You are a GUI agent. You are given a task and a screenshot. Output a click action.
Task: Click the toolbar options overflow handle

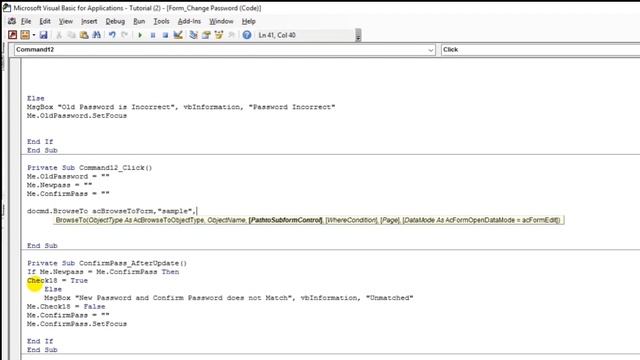tap(358, 36)
